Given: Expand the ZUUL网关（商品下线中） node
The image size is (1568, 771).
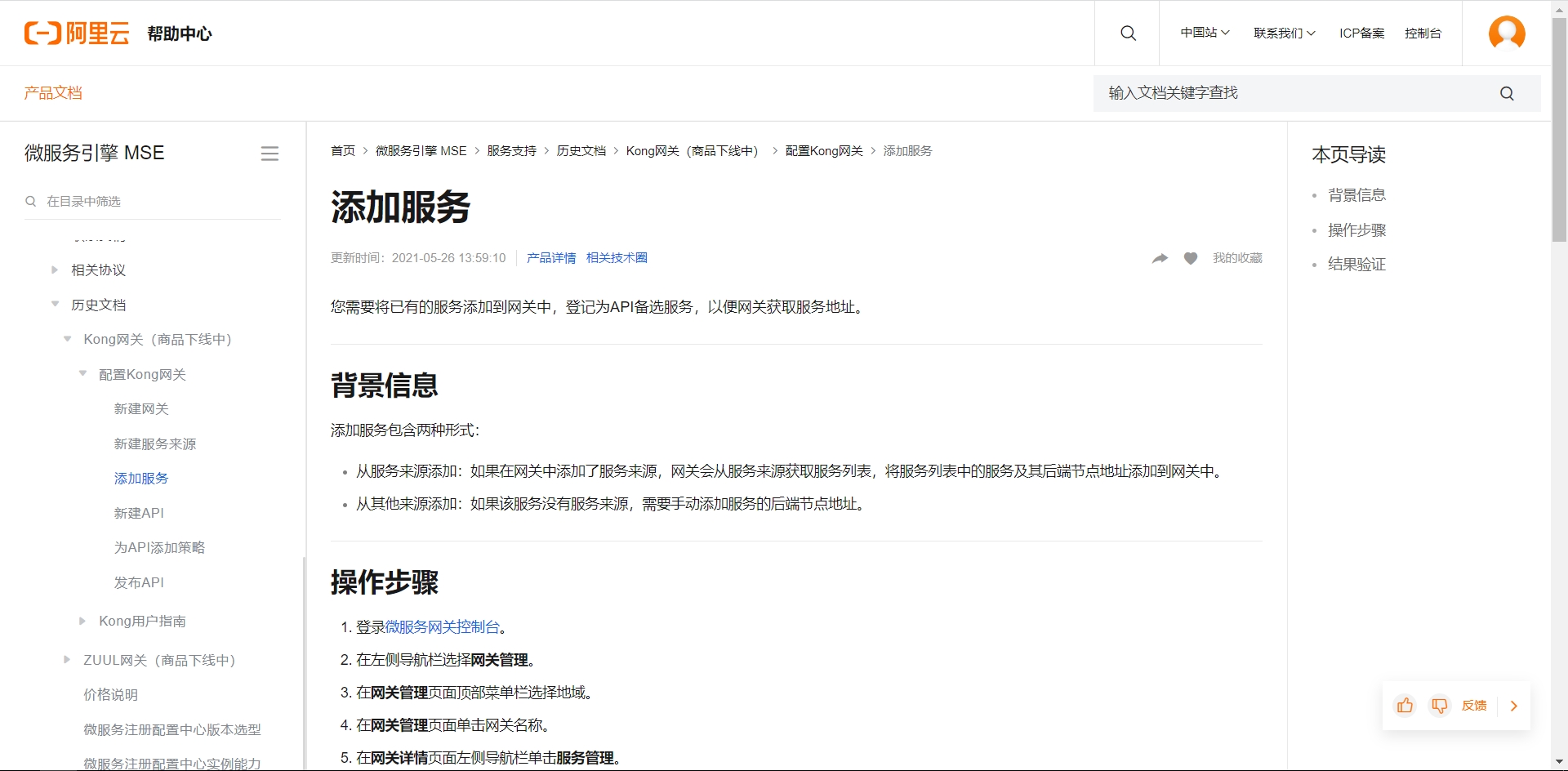Looking at the screenshot, I should click(x=68, y=659).
